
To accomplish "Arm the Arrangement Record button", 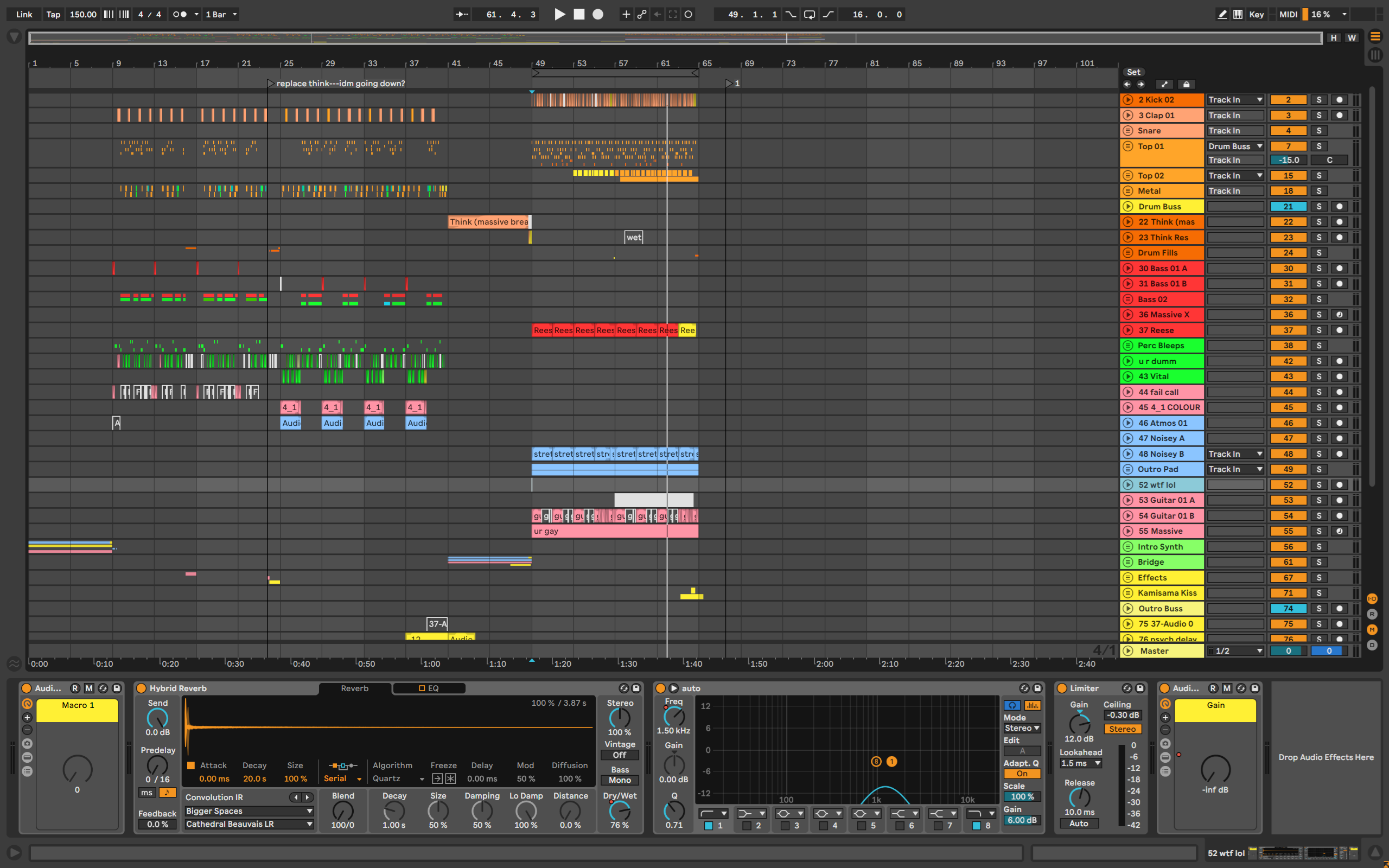I will point(597,14).
